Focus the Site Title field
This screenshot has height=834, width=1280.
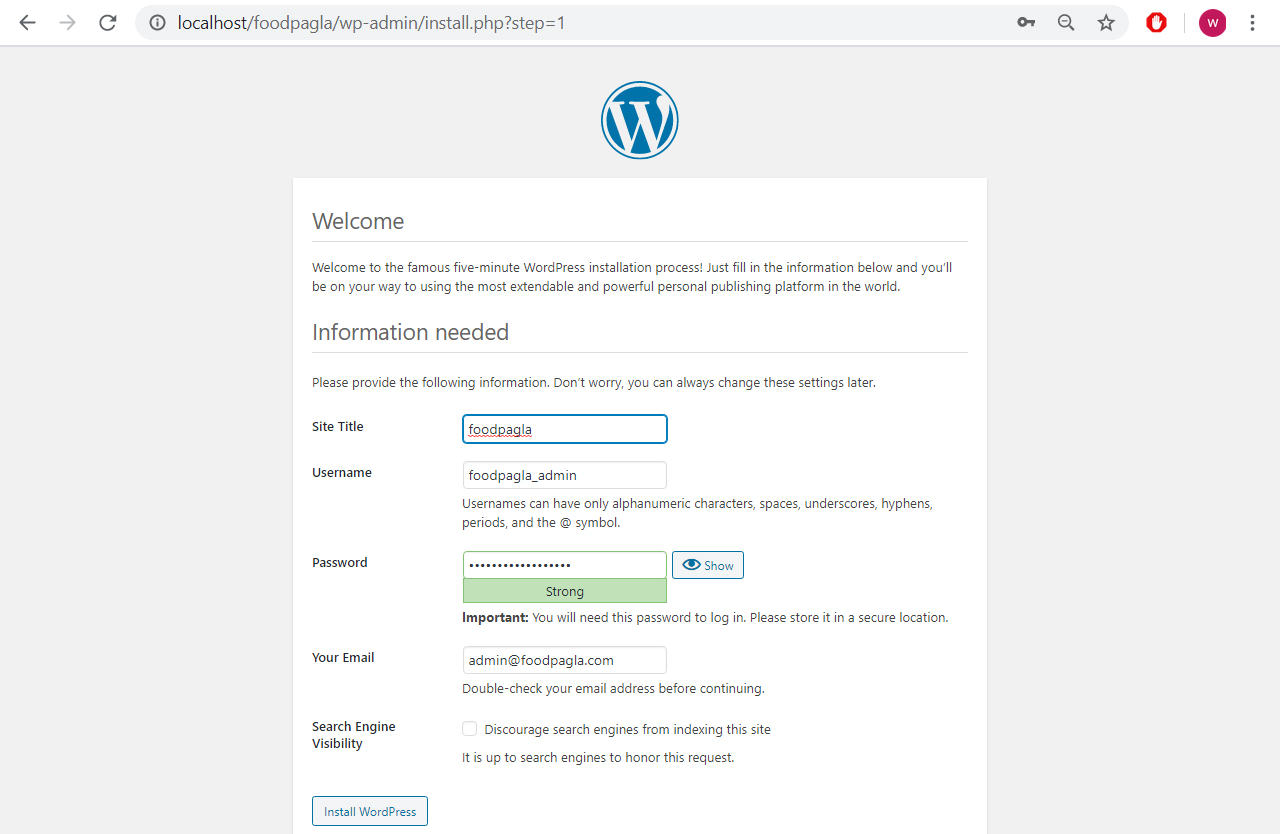(564, 429)
